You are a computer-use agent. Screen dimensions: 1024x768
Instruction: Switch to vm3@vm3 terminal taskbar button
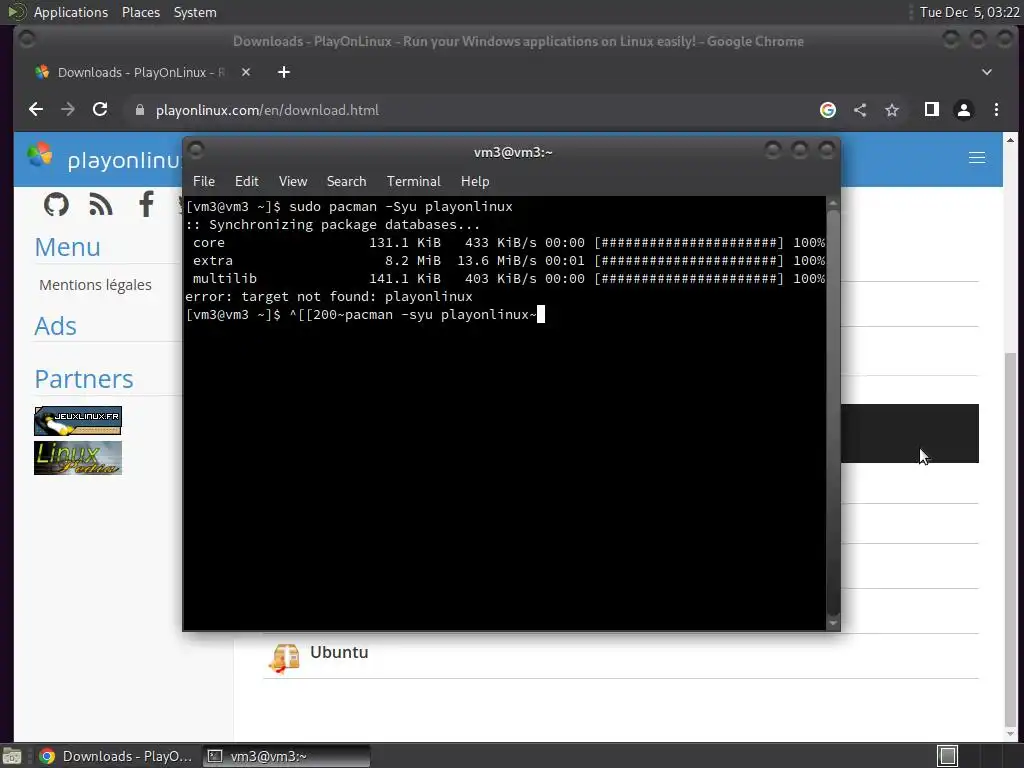[286, 756]
